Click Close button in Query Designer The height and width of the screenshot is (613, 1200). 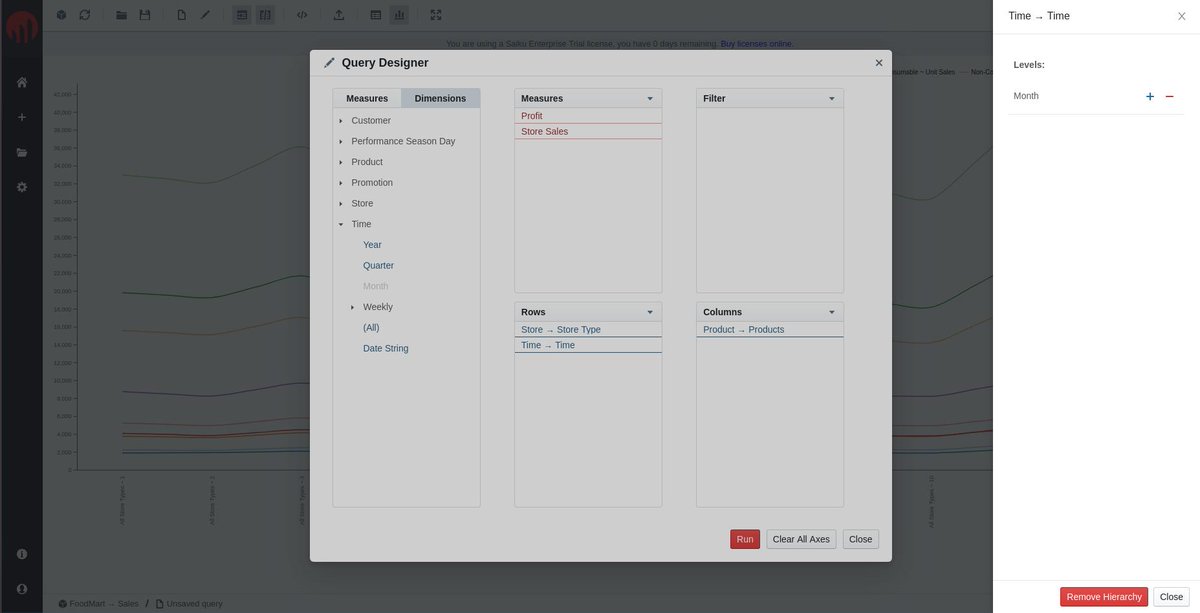(x=861, y=540)
